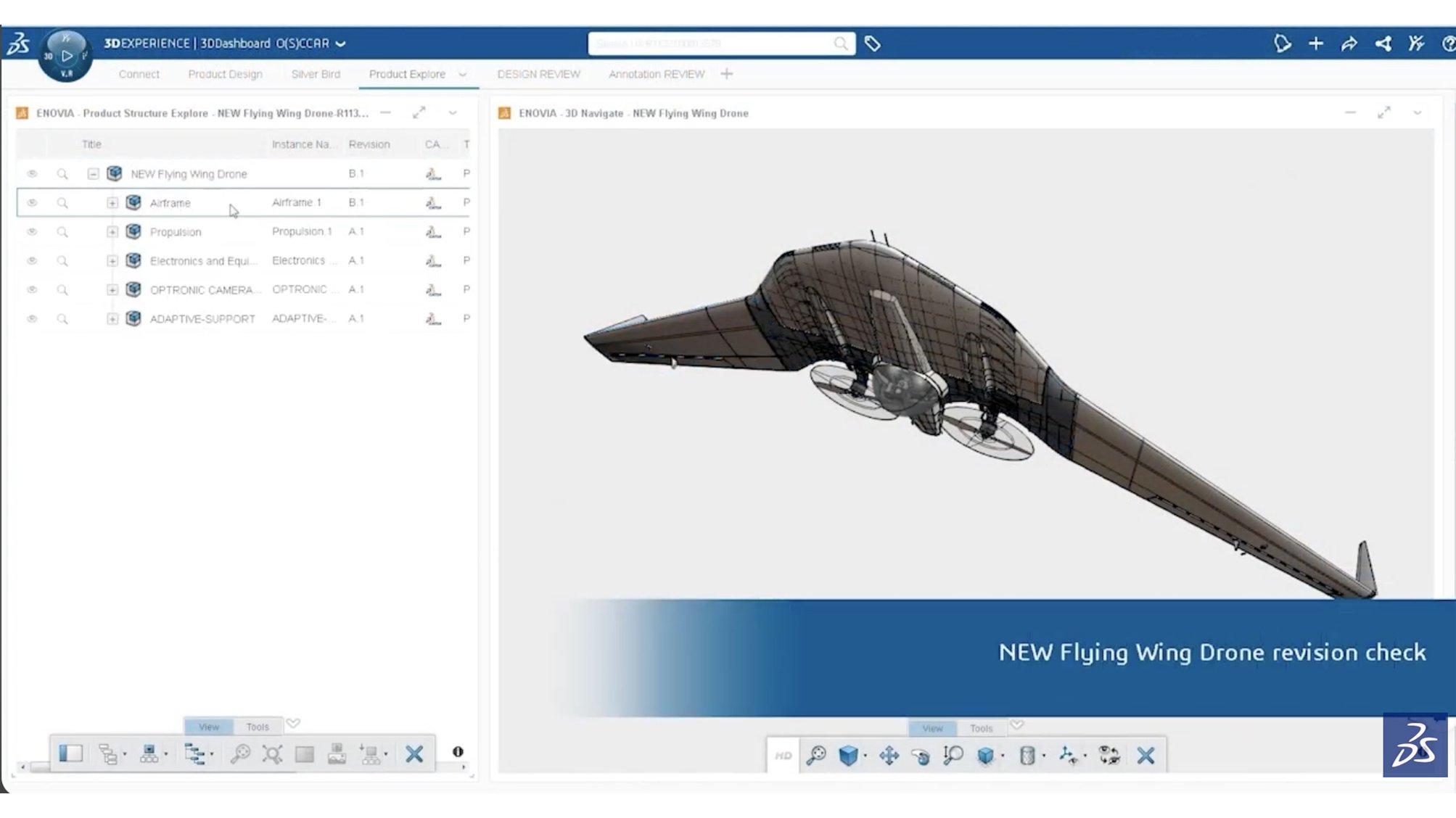Click the Swap Visible Space eye icon
This screenshot has width=1456, height=818.
pyautogui.click(x=1109, y=756)
